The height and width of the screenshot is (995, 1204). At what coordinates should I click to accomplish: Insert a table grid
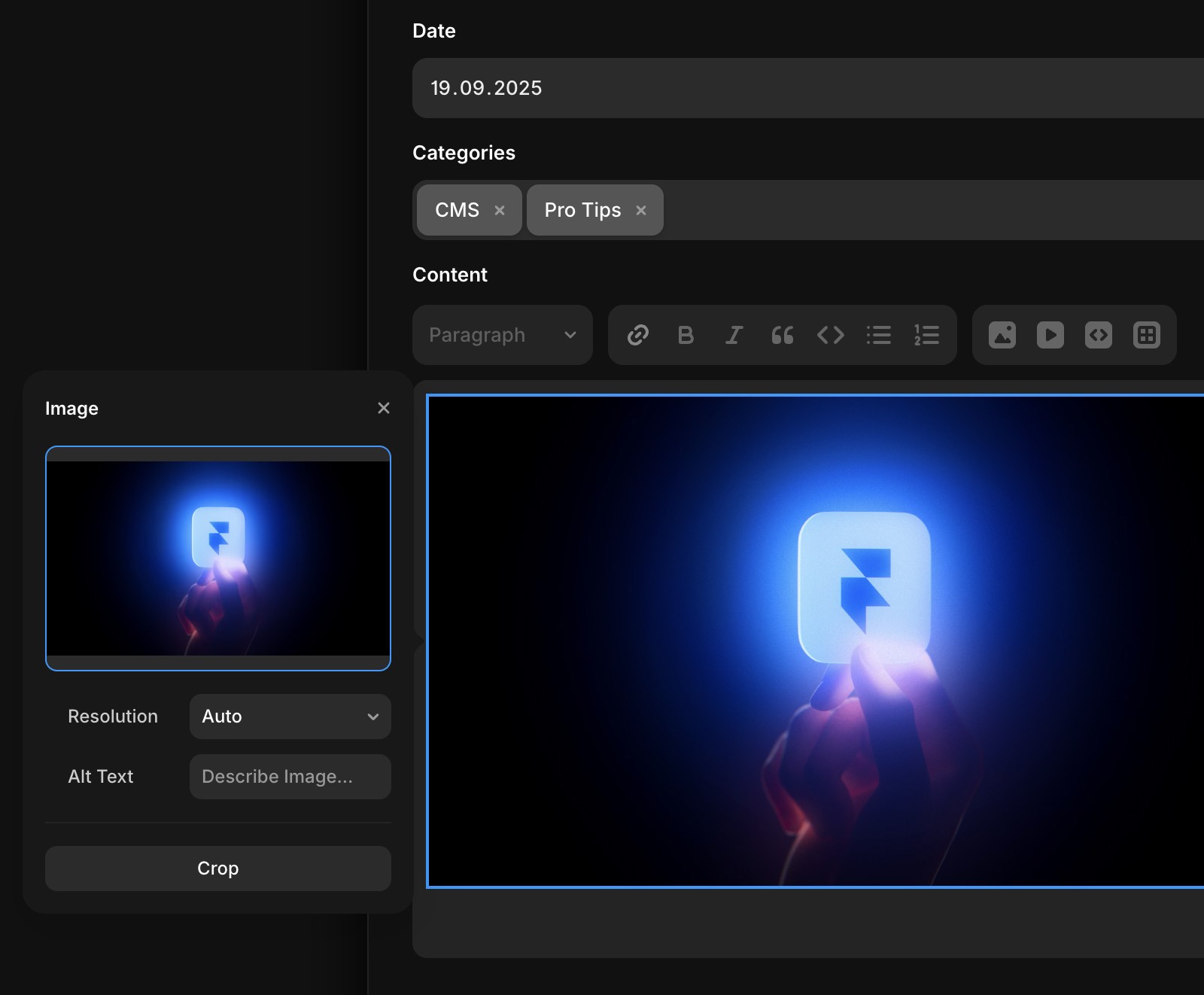(x=1147, y=335)
